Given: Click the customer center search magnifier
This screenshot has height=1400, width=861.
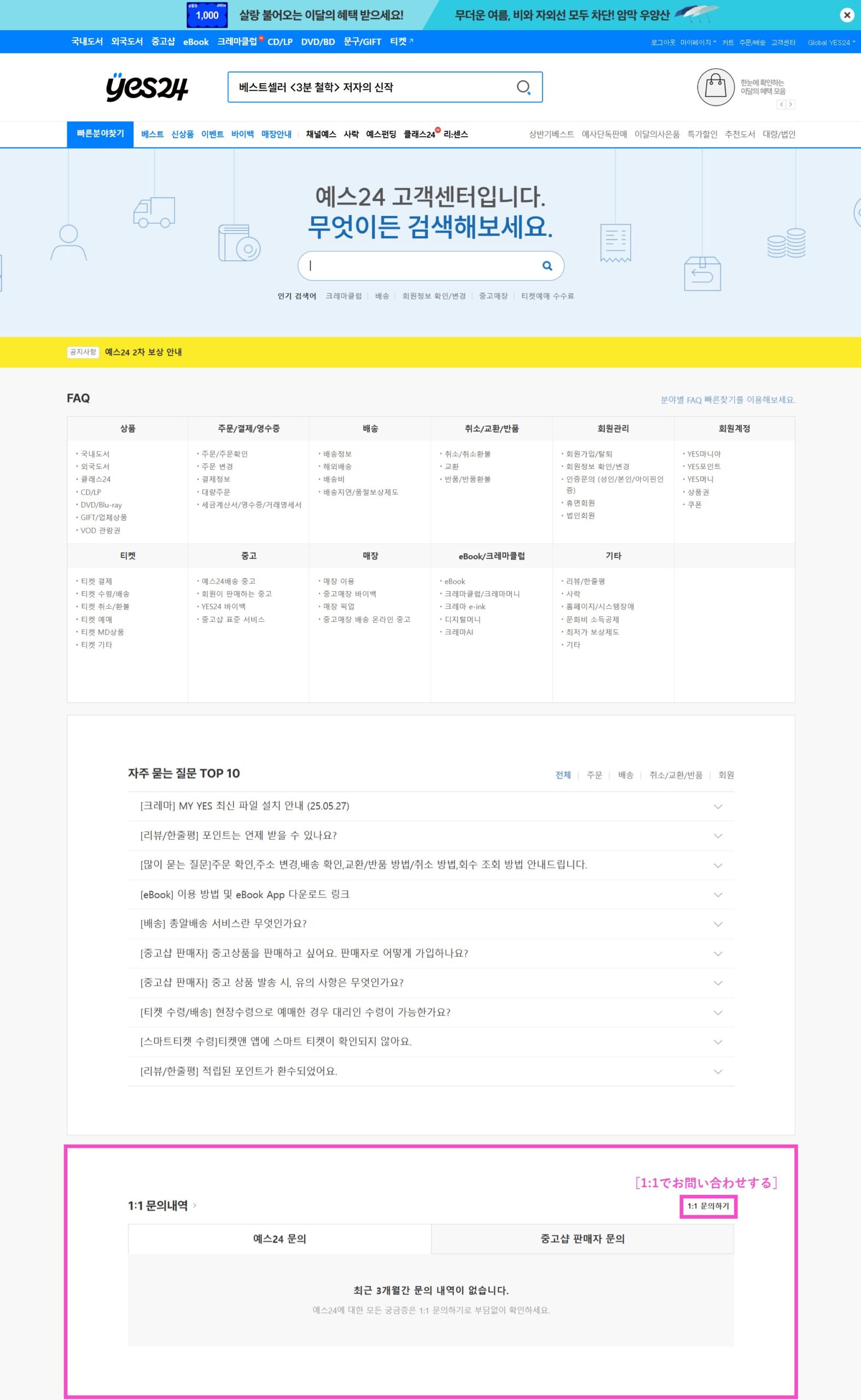Looking at the screenshot, I should point(547,266).
